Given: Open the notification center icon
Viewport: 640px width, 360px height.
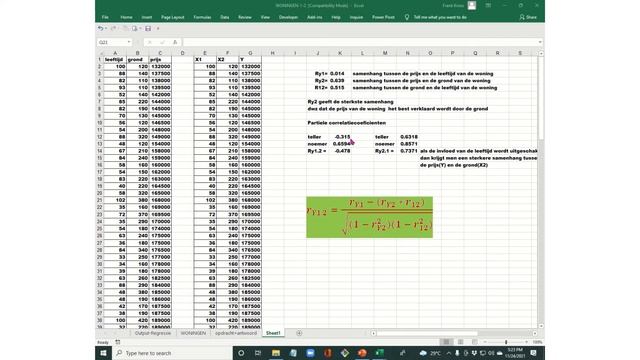Looking at the screenshot, I should [x=533, y=353].
